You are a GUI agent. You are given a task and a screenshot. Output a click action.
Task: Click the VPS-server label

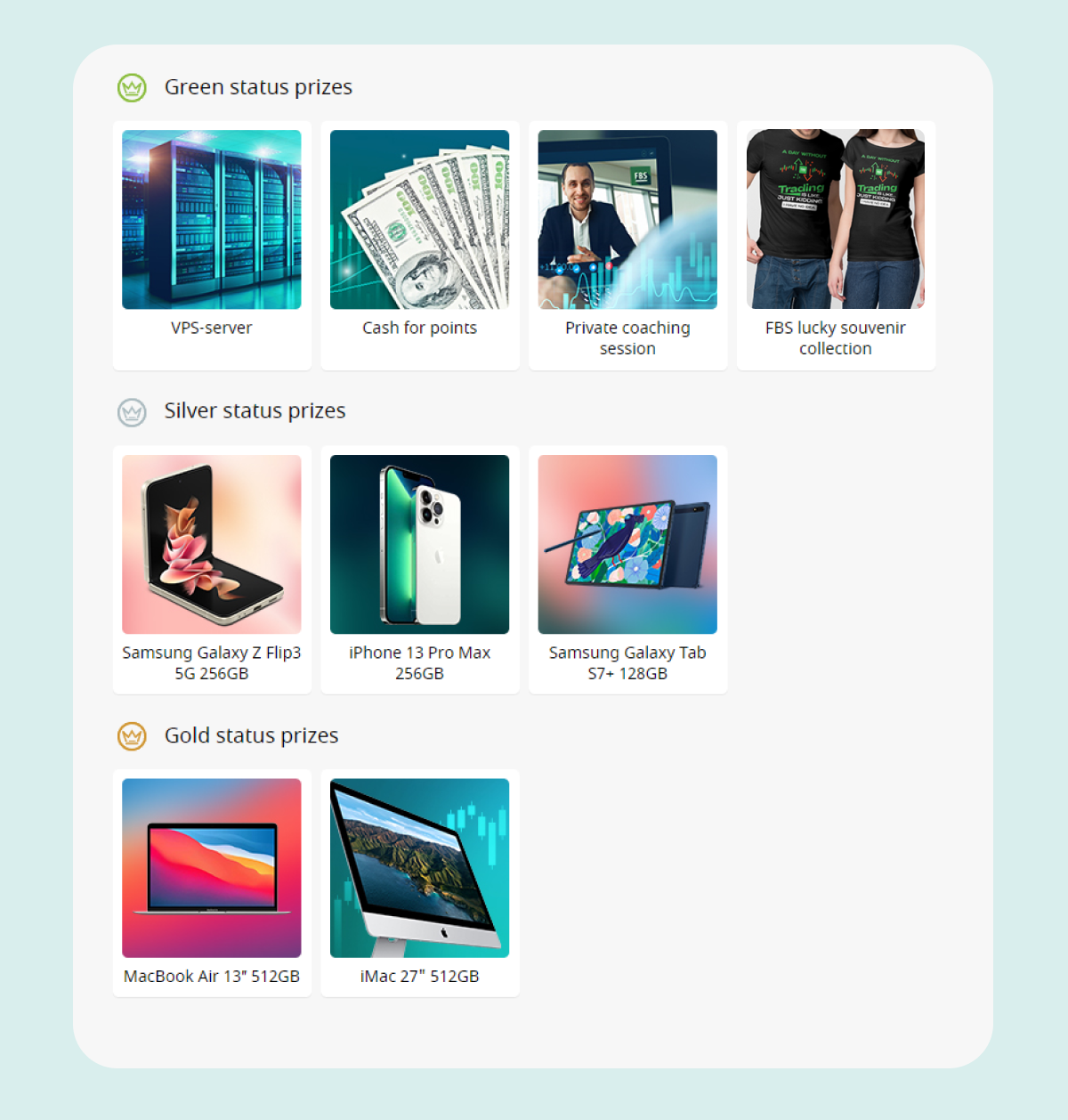(x=212, y=328)
